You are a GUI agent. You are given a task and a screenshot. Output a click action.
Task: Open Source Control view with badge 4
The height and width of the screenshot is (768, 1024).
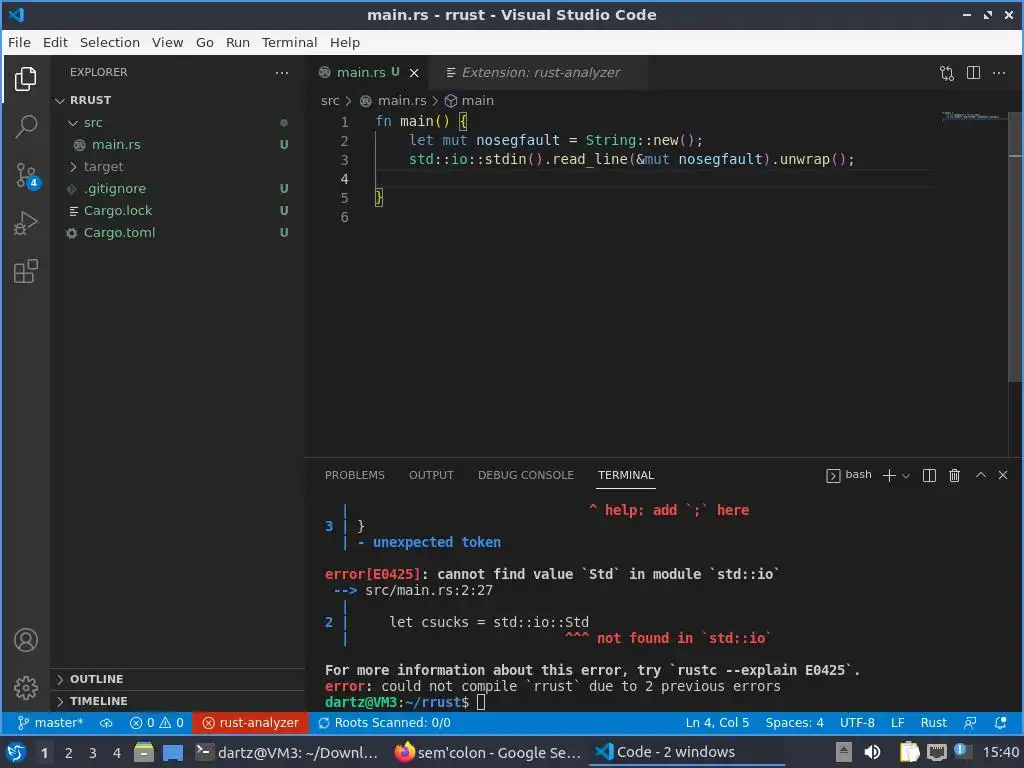27,175
